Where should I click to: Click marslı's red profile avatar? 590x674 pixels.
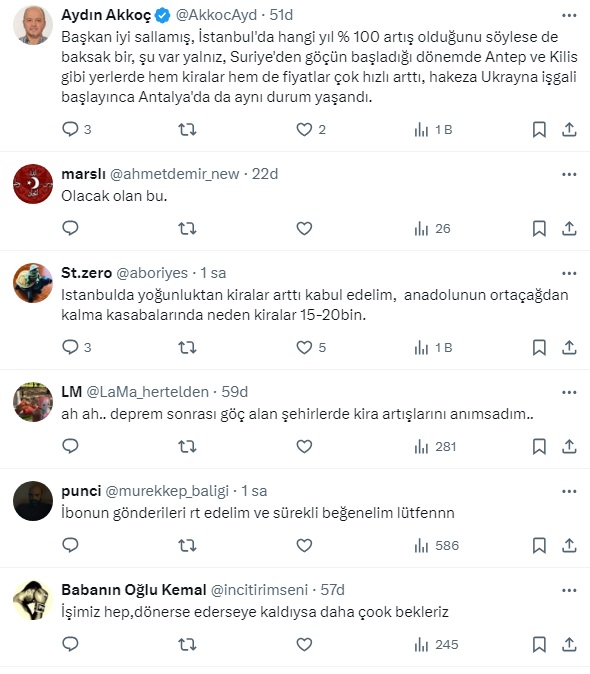[x=33, y=184]
